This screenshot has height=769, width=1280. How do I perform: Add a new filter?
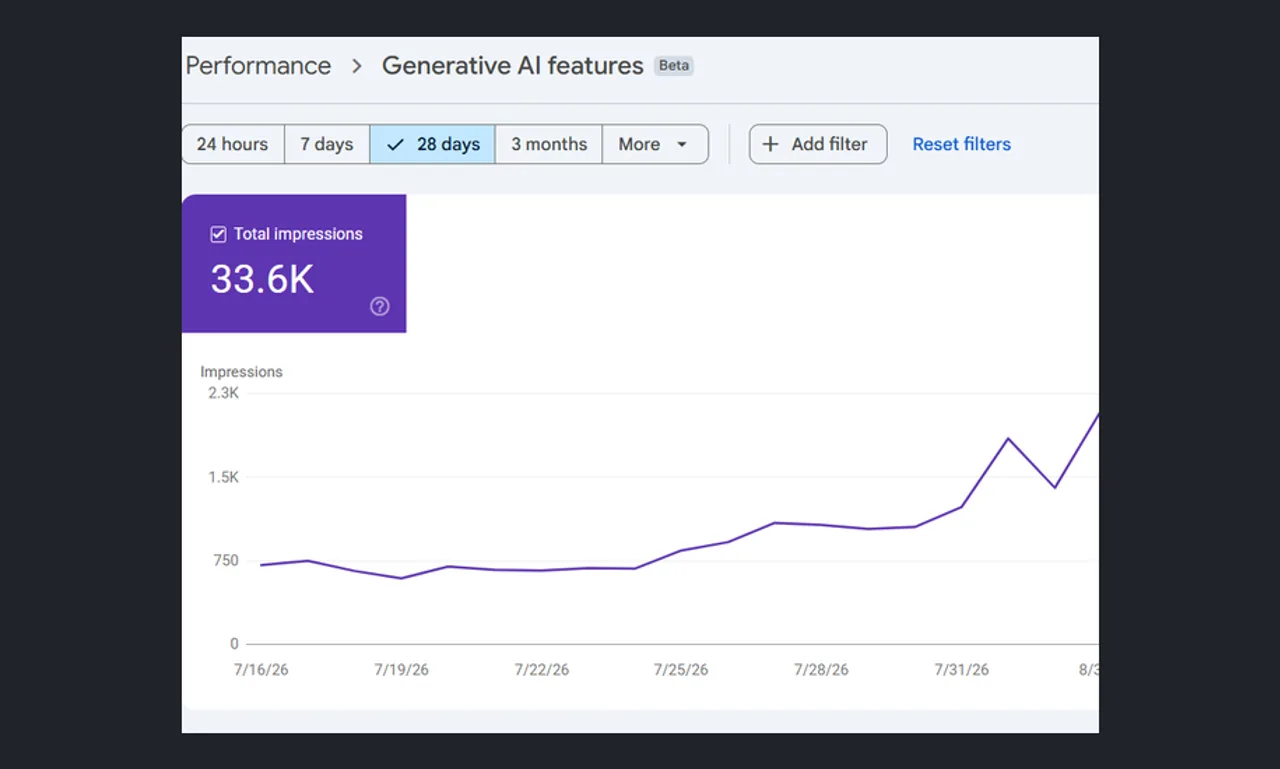click(818, 144)
